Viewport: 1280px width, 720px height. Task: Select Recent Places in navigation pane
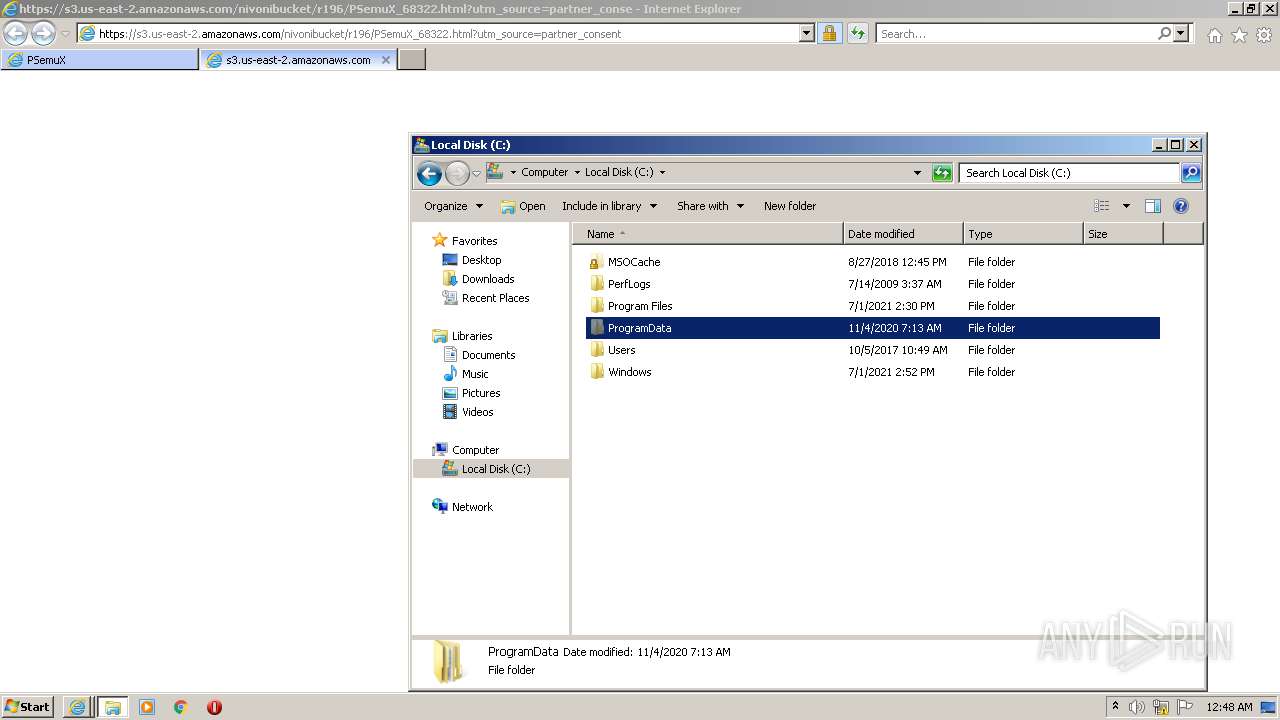point(495,298)
